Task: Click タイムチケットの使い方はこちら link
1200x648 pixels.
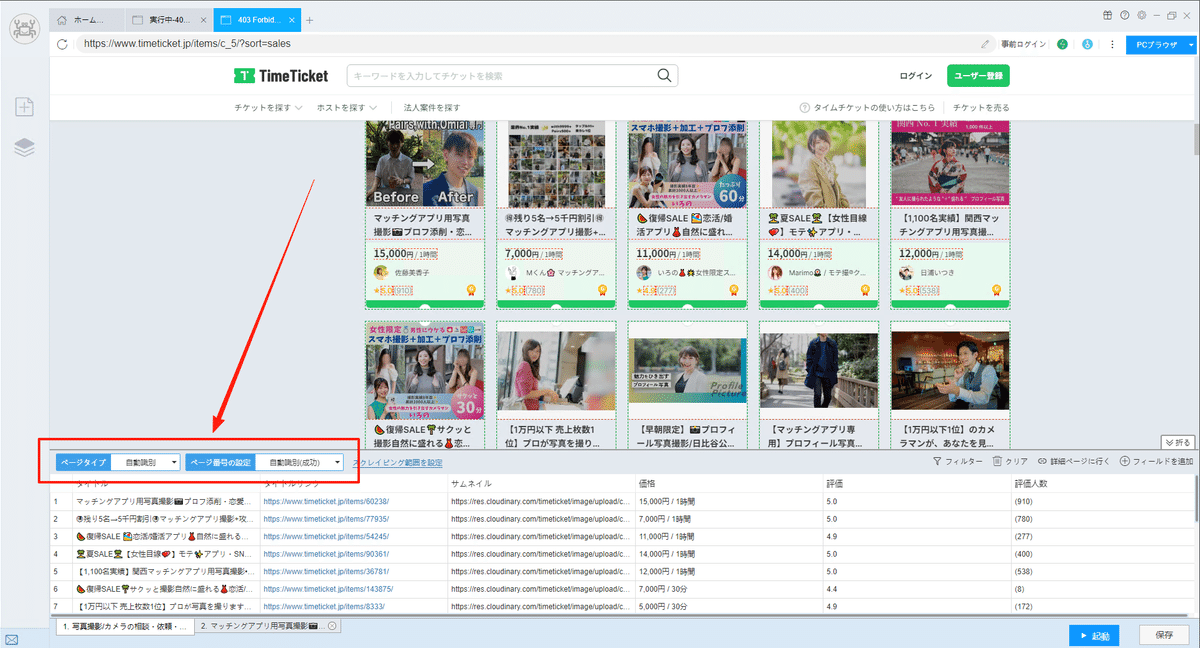Action: coord(867,107)
